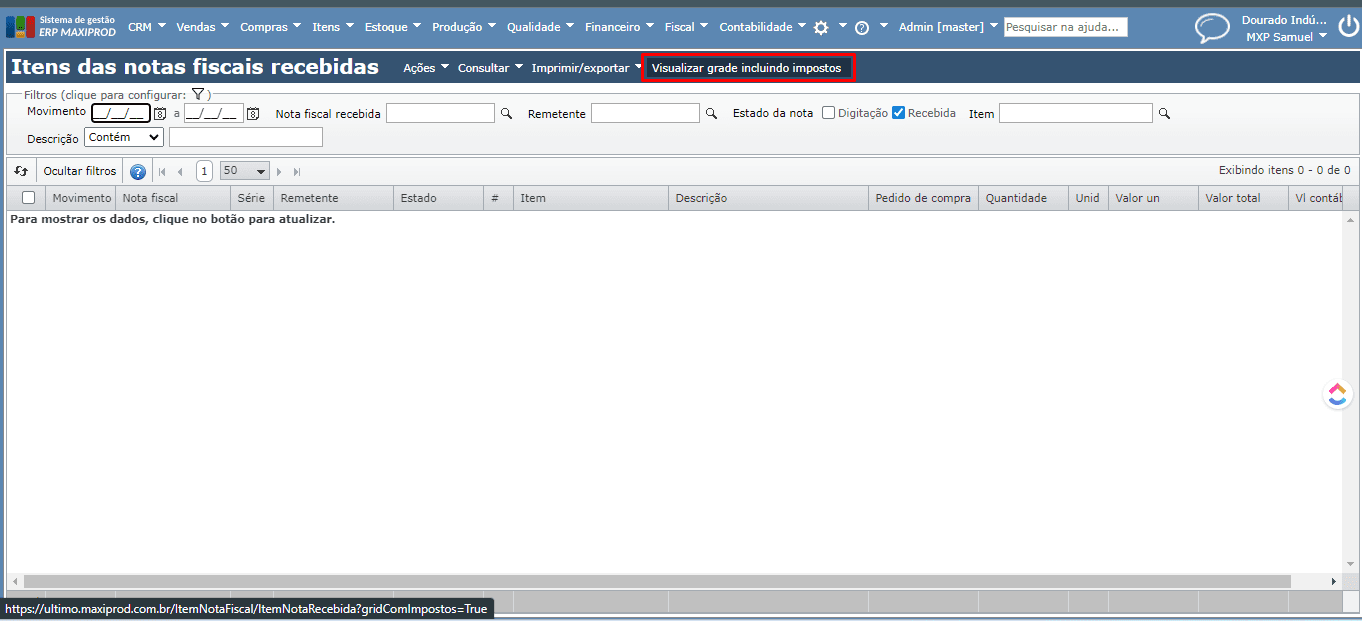1362x621 pixels.
Task: Open the filter funnel configuration icon
Action: [198, 94]
